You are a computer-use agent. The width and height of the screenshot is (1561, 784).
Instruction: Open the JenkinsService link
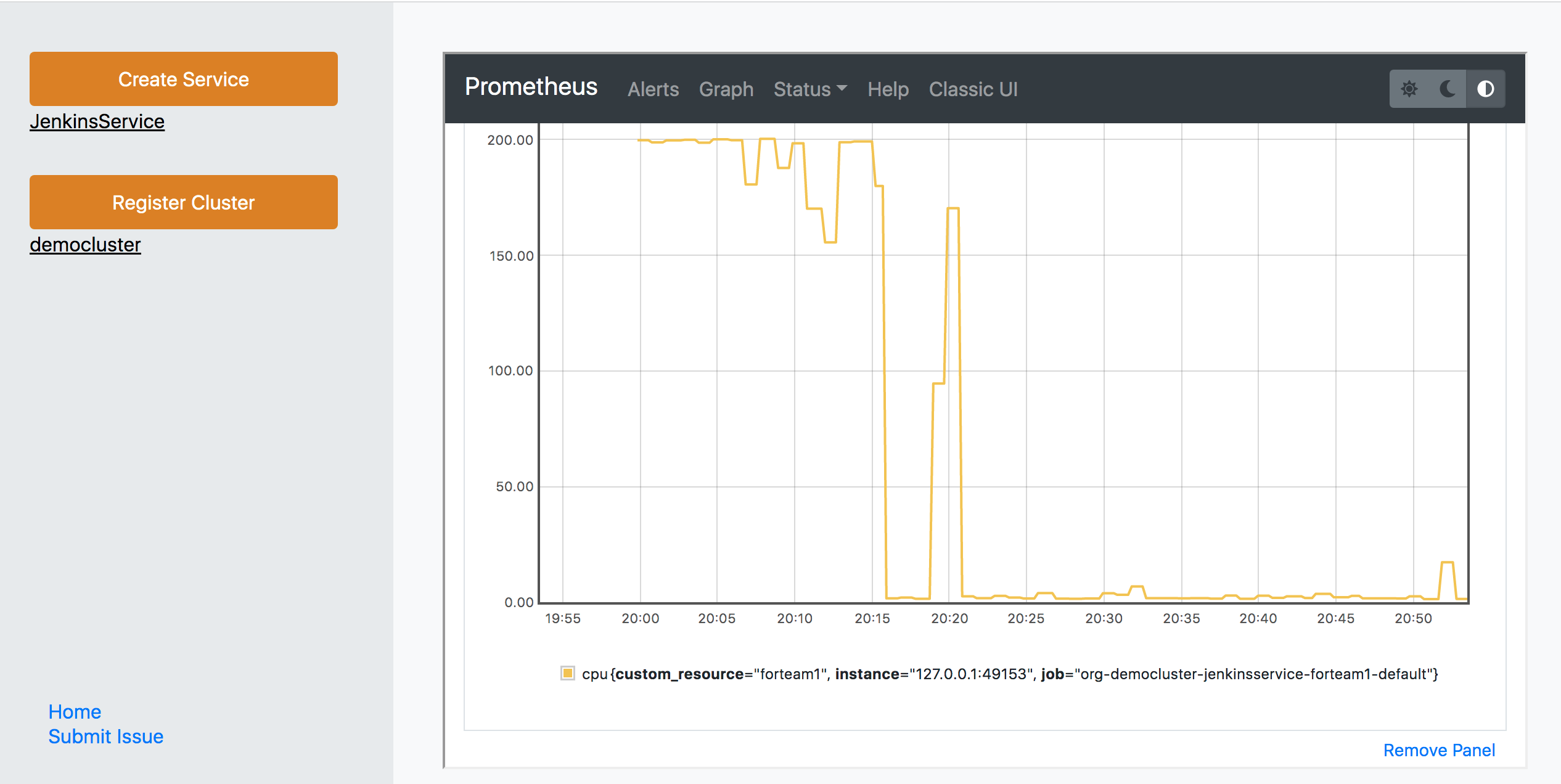pos(97,121)
